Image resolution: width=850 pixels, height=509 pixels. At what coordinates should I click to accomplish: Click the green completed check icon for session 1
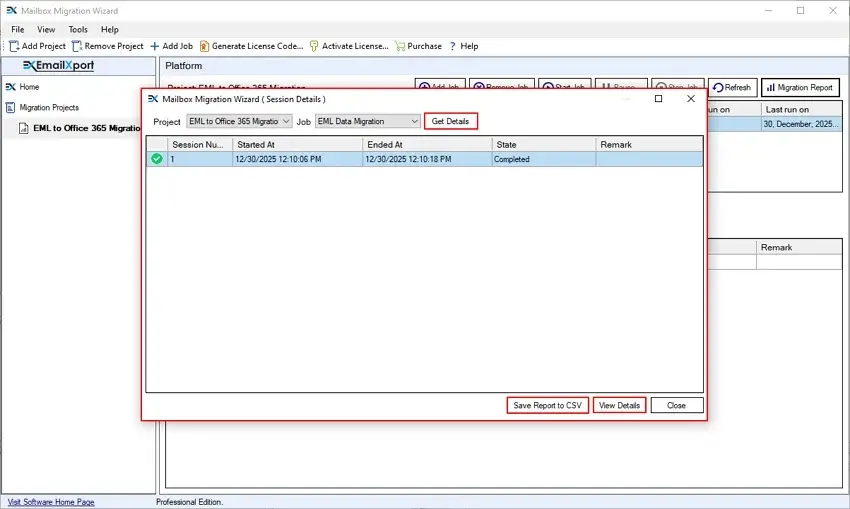pos(157,159)
